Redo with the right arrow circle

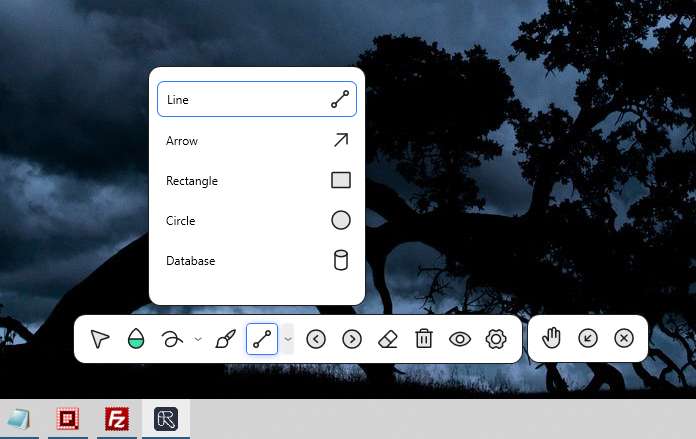[352, 339]
